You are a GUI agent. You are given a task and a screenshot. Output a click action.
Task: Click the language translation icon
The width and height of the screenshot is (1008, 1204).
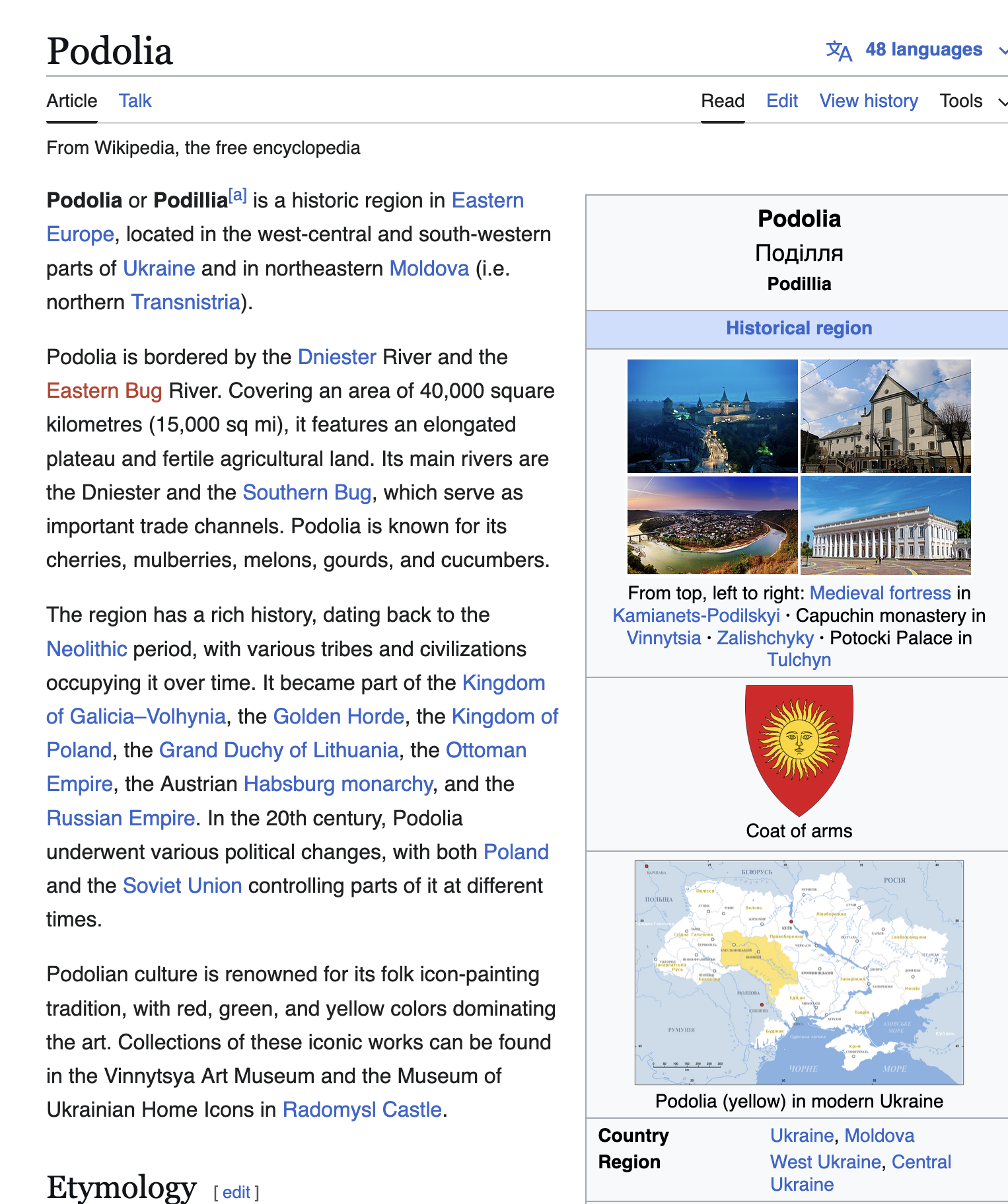tap(839, 50)
